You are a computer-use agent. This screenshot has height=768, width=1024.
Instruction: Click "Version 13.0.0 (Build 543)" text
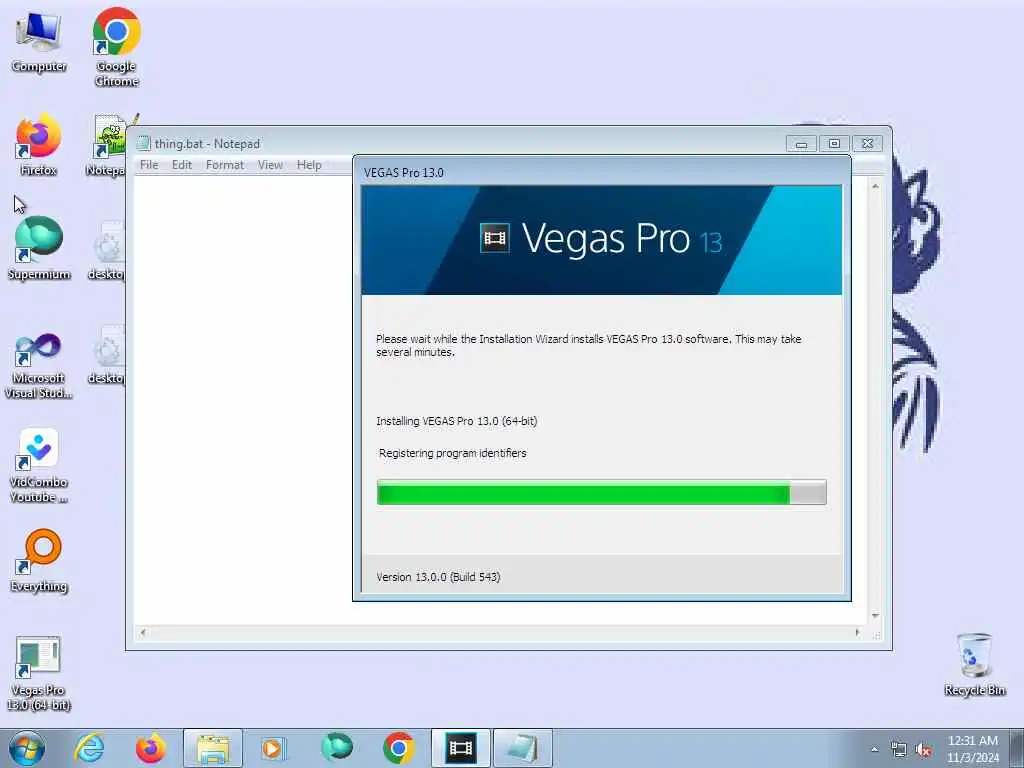[438, 577]
